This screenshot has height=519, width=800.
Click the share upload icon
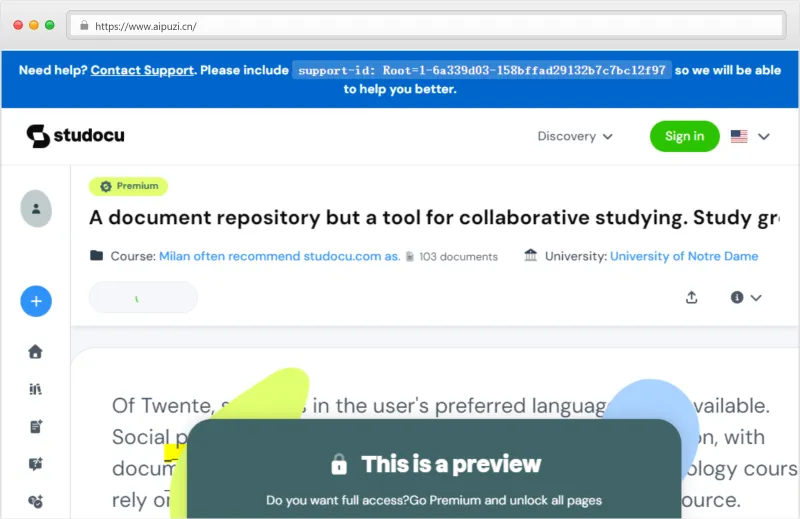(691, 298)
